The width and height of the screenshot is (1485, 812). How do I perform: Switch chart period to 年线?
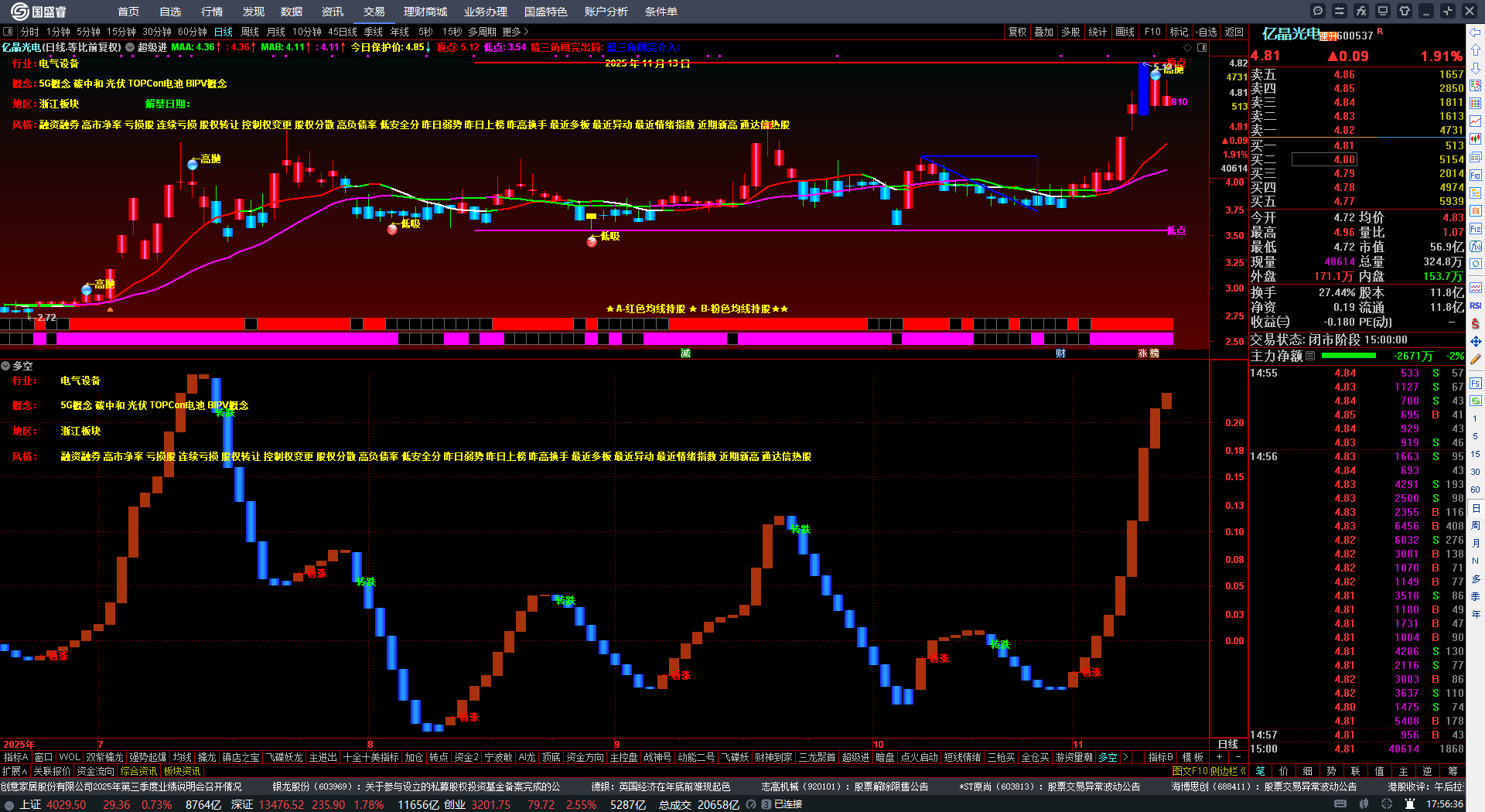400,32
